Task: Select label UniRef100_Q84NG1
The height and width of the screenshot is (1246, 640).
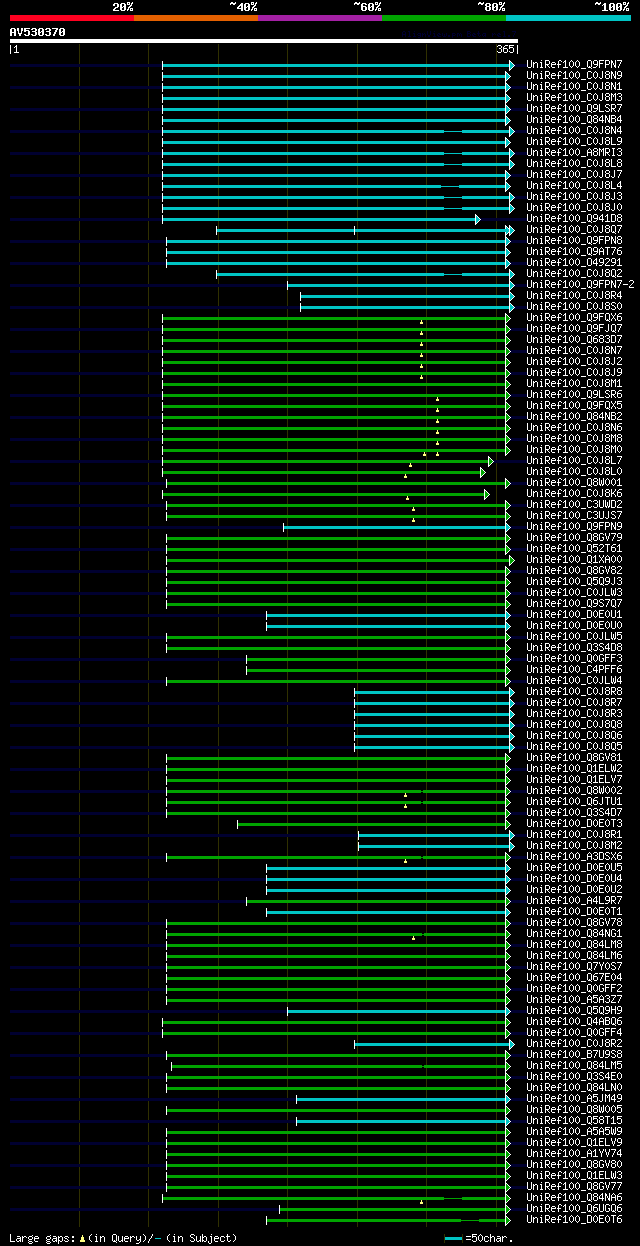Action: (574, 934)
